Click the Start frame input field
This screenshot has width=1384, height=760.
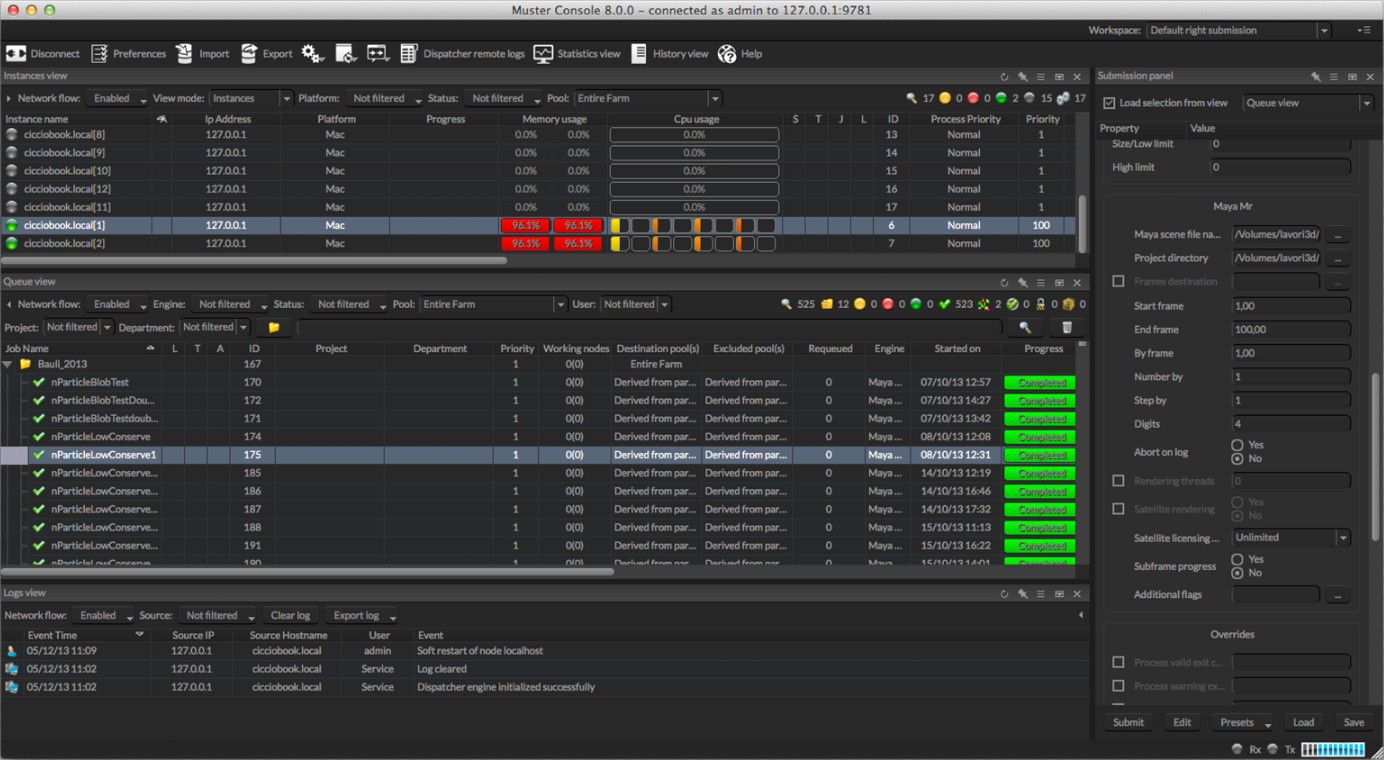pyautogui.click(x=1290, y=306)
